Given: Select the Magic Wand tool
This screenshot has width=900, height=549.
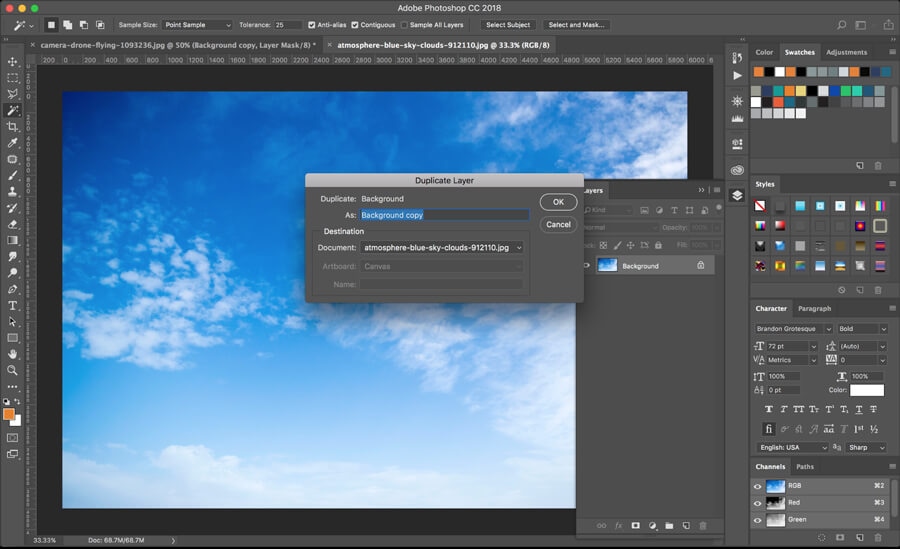Looking at the screenshot, I should coord(13,110).
